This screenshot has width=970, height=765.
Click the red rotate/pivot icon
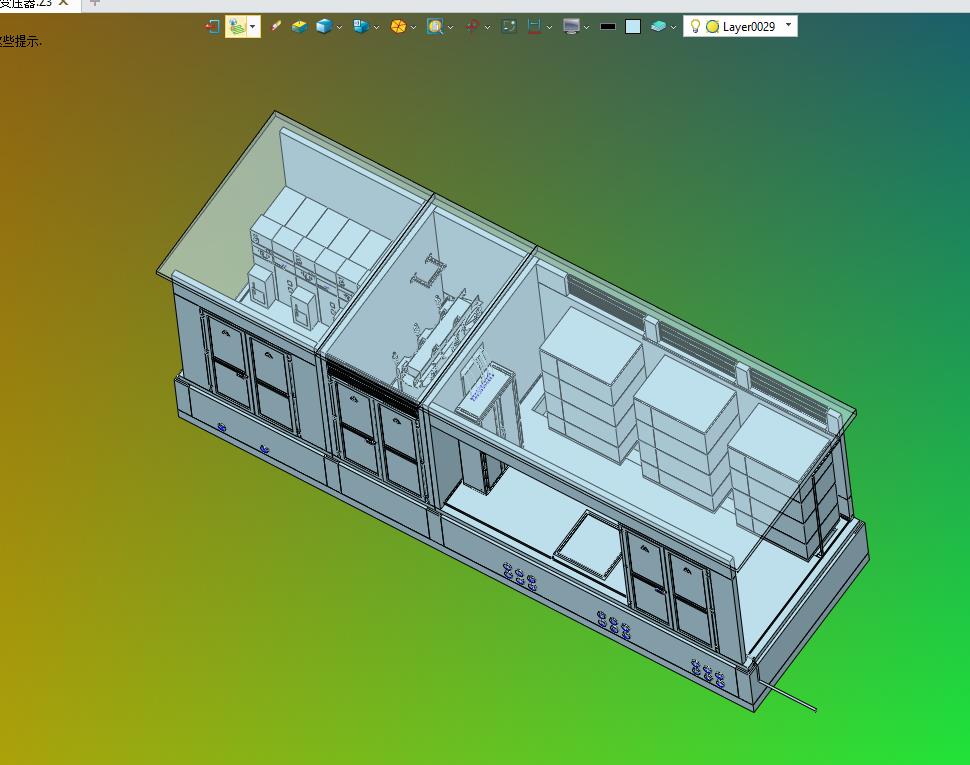coord(473,27)
